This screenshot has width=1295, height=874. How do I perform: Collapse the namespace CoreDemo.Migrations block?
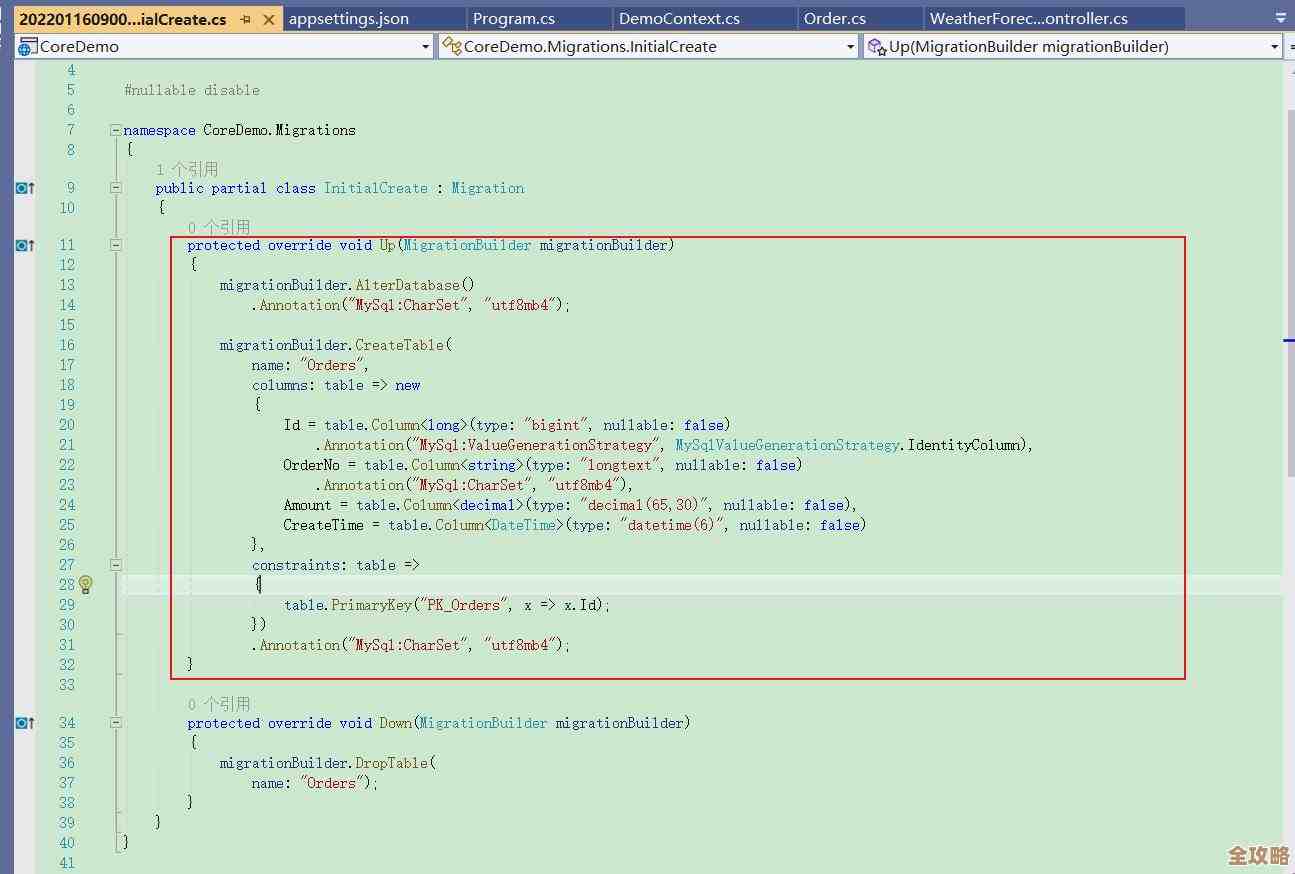[116, 130]
